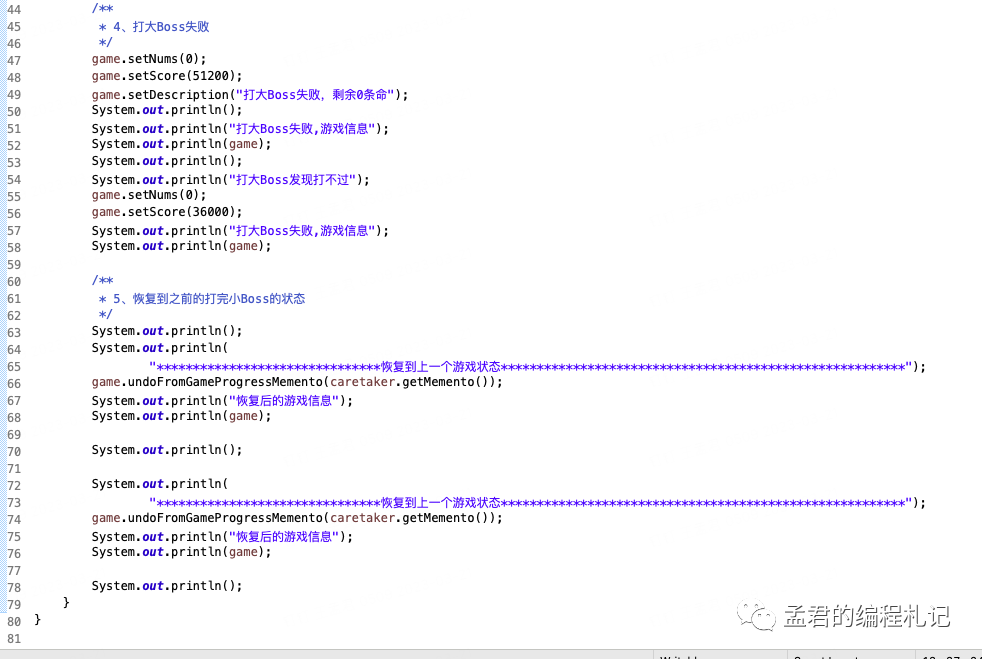Click the empty println() on line 78
Image resolution: width=982 pixels, height=659 pixels.
point(167,586)
